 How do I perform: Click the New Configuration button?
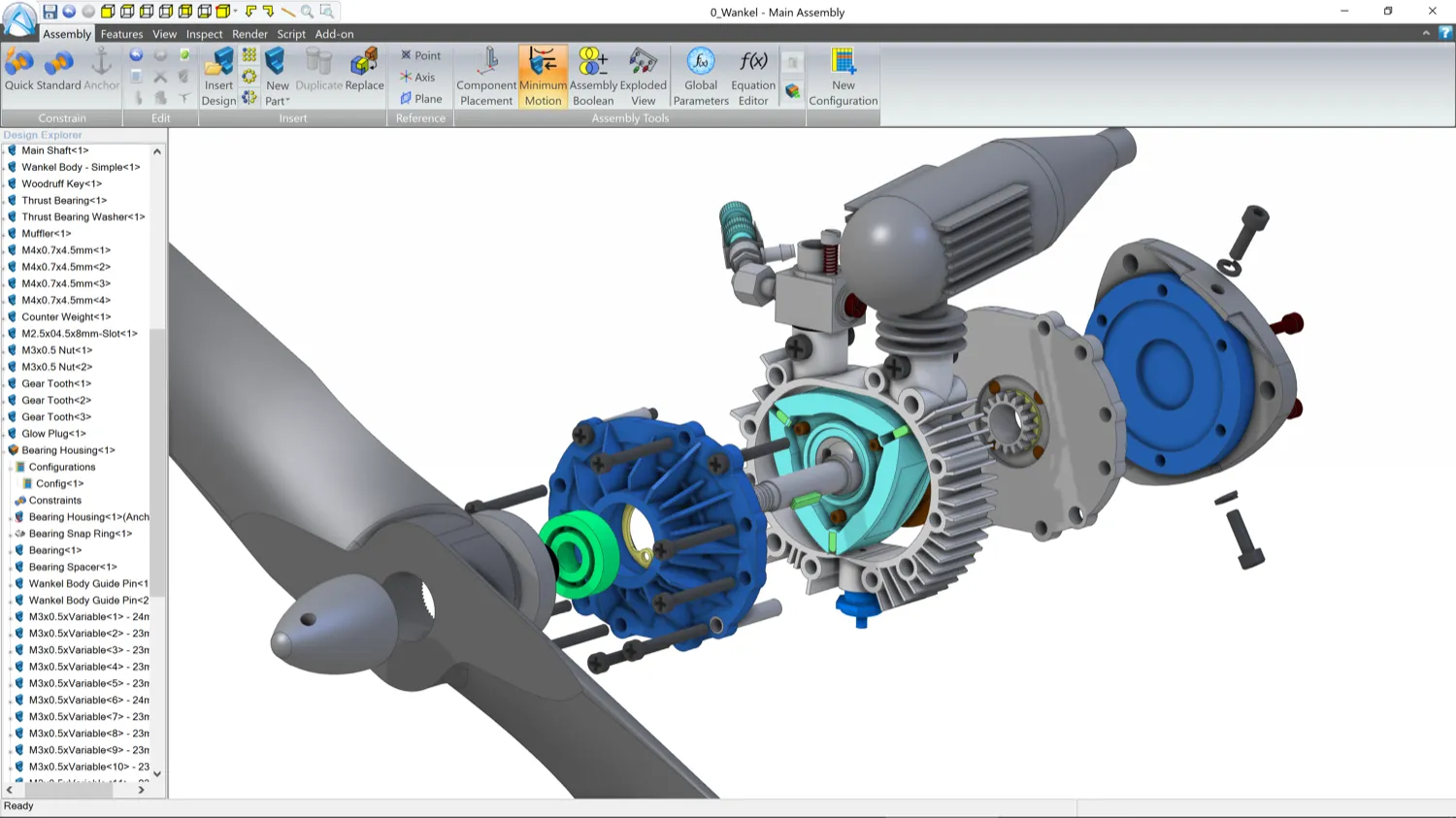[x=843, y=75]
